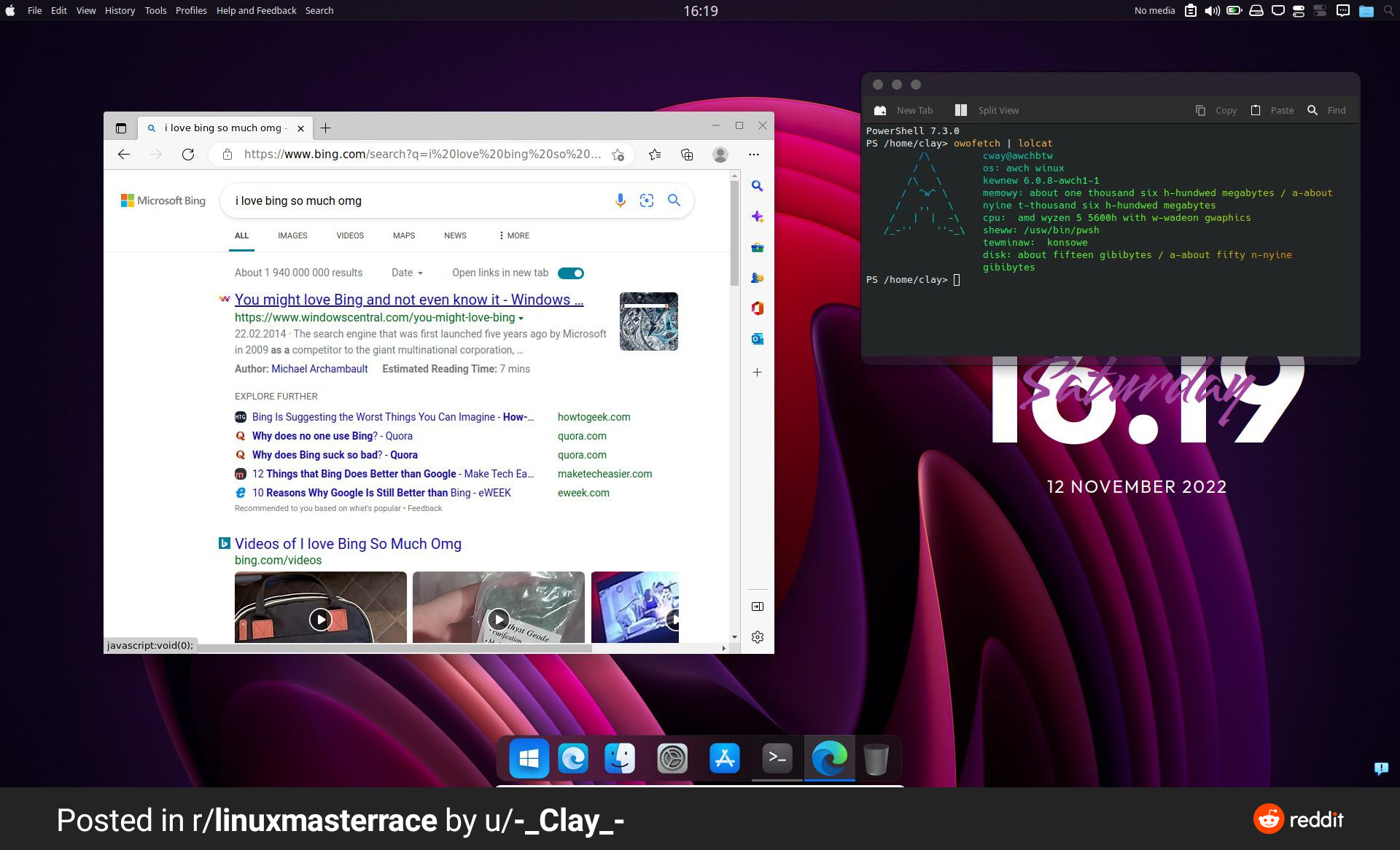Open sidebar Search icon in Edge
Image resolution: width=1400 pixels, height=850 pixels.
tap(758, 187)
